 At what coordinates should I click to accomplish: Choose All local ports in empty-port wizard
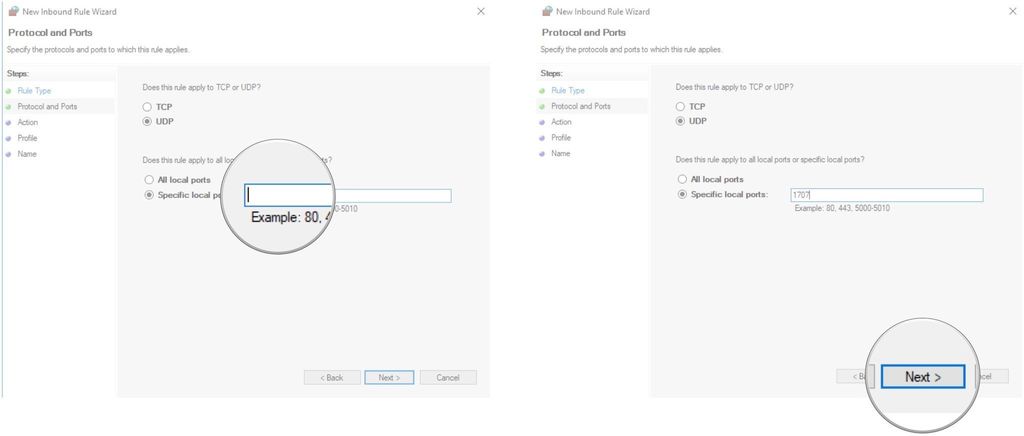click(x=149, y=179)
